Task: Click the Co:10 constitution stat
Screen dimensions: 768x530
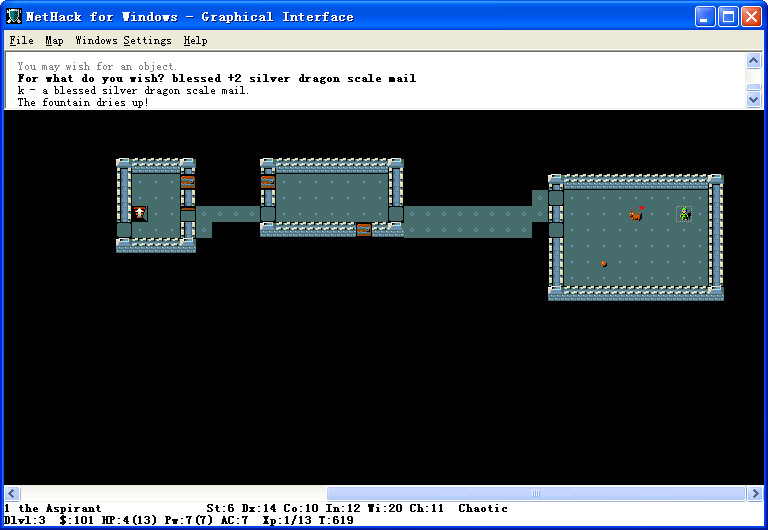Action: (x=301, y=508)
